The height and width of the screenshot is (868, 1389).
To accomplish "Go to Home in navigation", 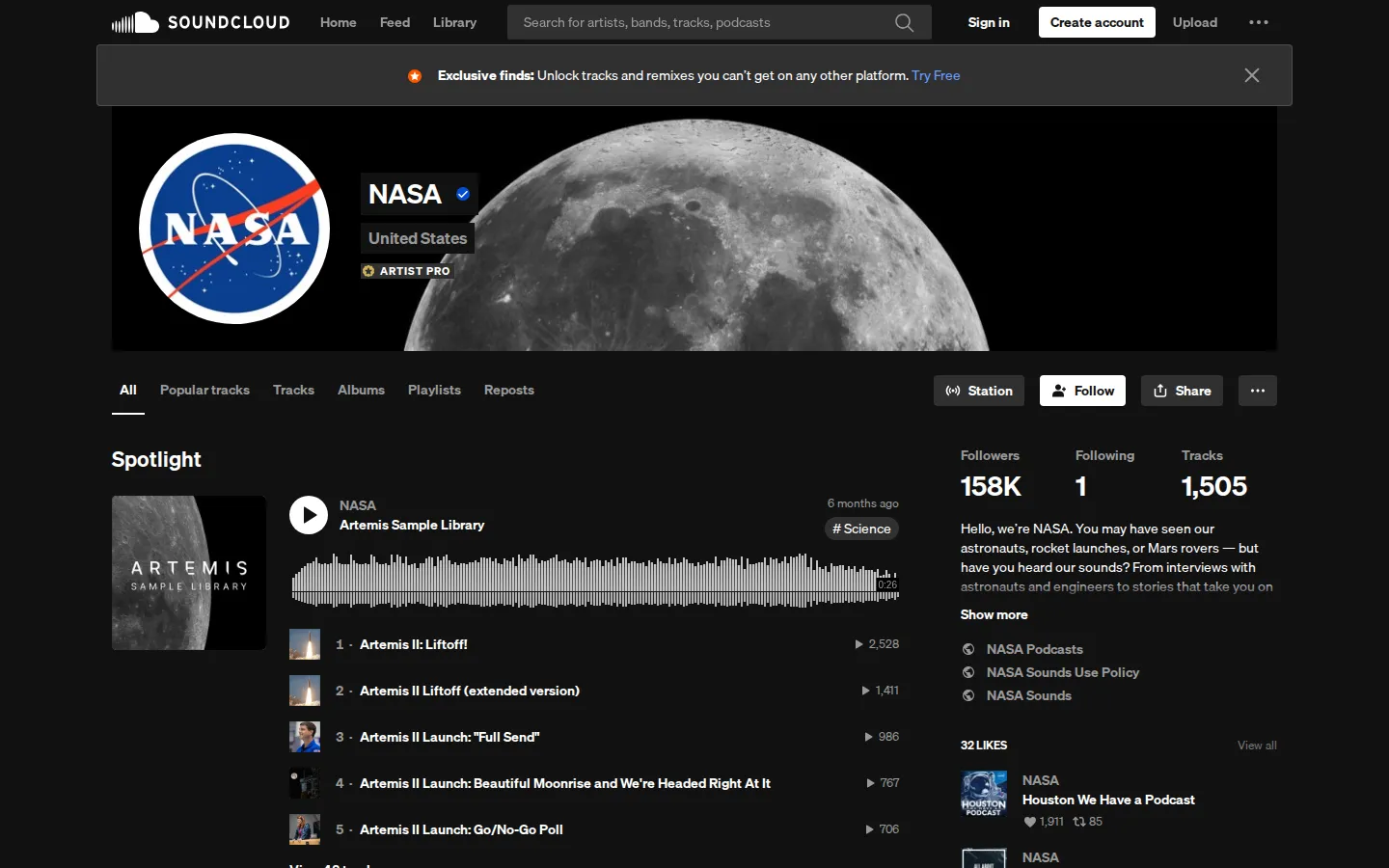I will pyautogui.click(x=339, y=22).
